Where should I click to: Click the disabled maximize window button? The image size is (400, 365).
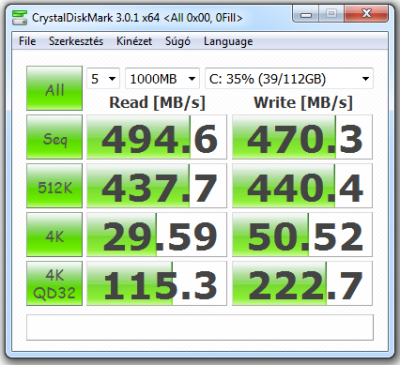(331, 14)
